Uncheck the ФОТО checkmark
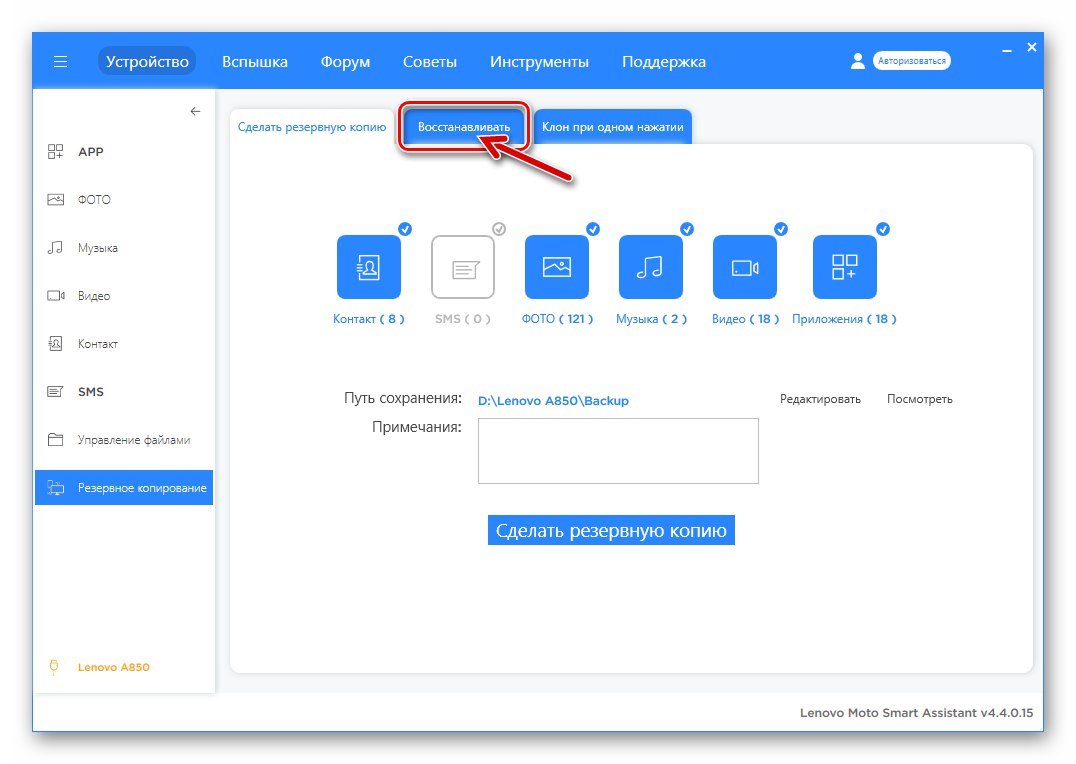This screenshot has width=1076, height=764. (593, 229)
